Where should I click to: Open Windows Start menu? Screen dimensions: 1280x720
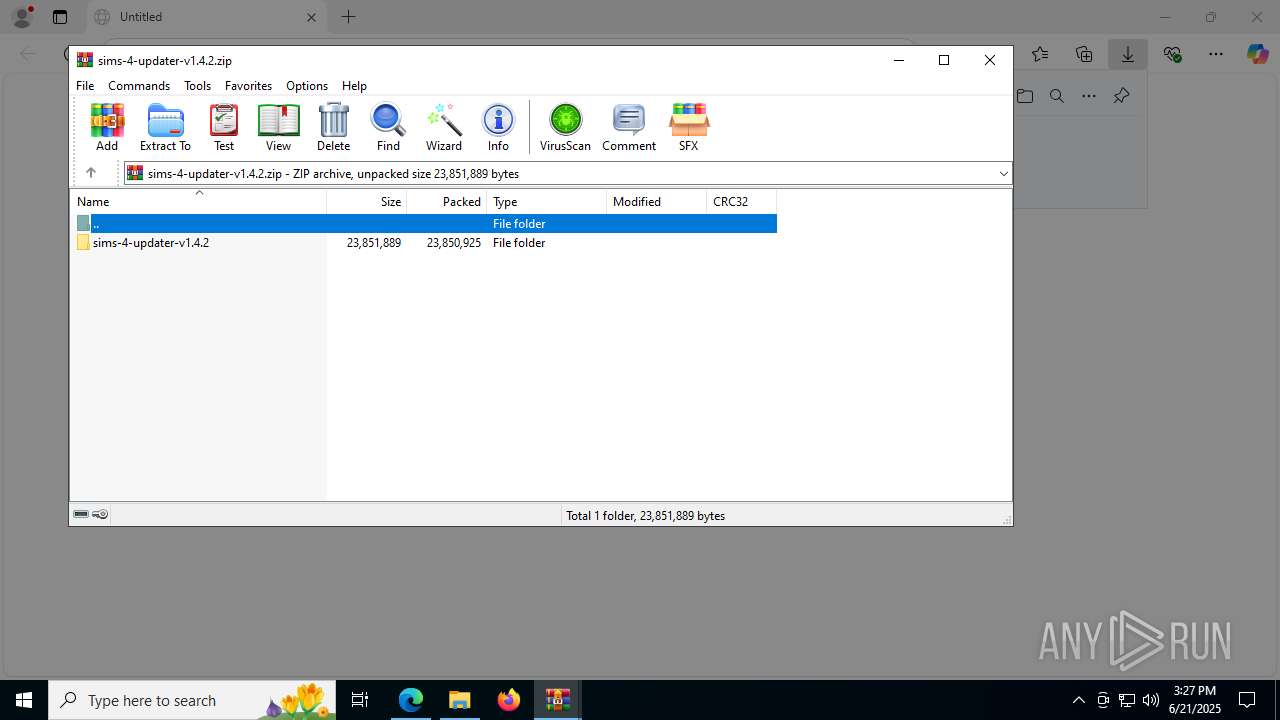[x=24, y=700]
